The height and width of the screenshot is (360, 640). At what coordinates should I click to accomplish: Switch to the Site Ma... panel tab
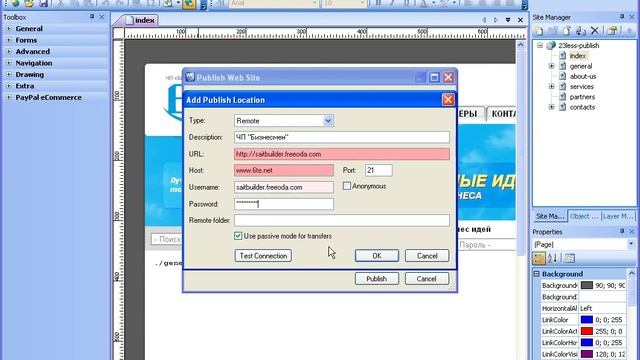[x=550, y=216]
